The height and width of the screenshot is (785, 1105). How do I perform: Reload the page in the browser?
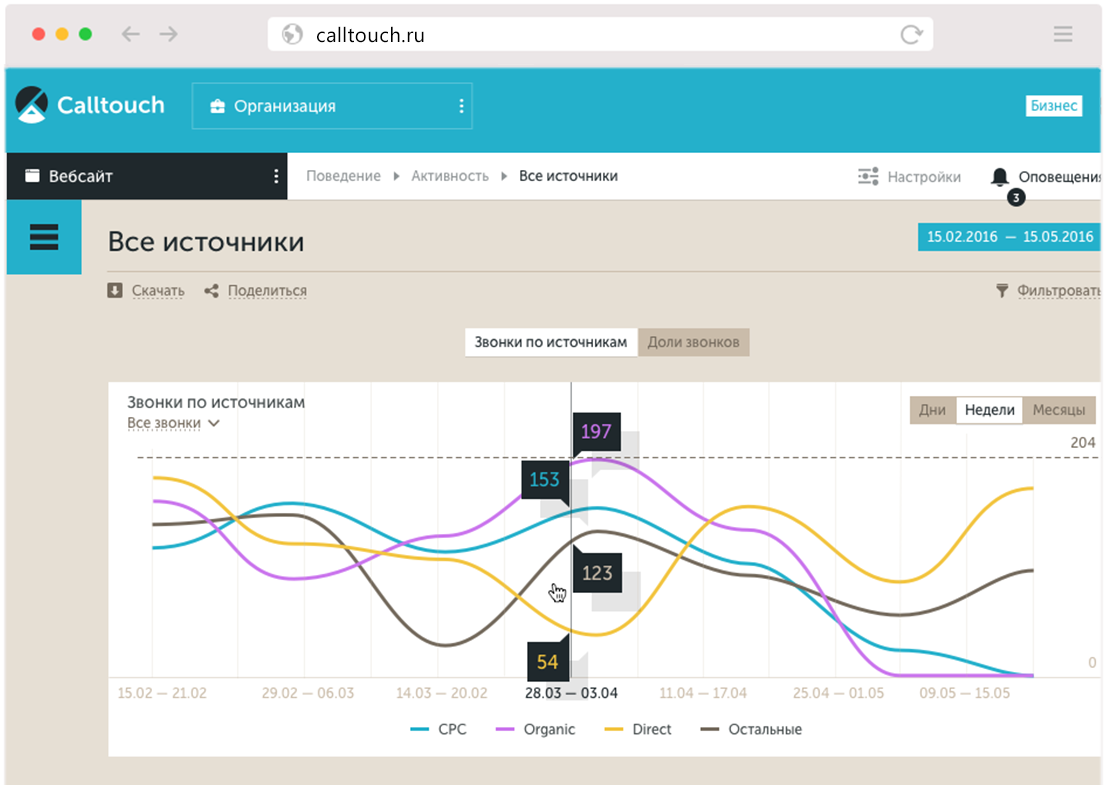(911, 35)
